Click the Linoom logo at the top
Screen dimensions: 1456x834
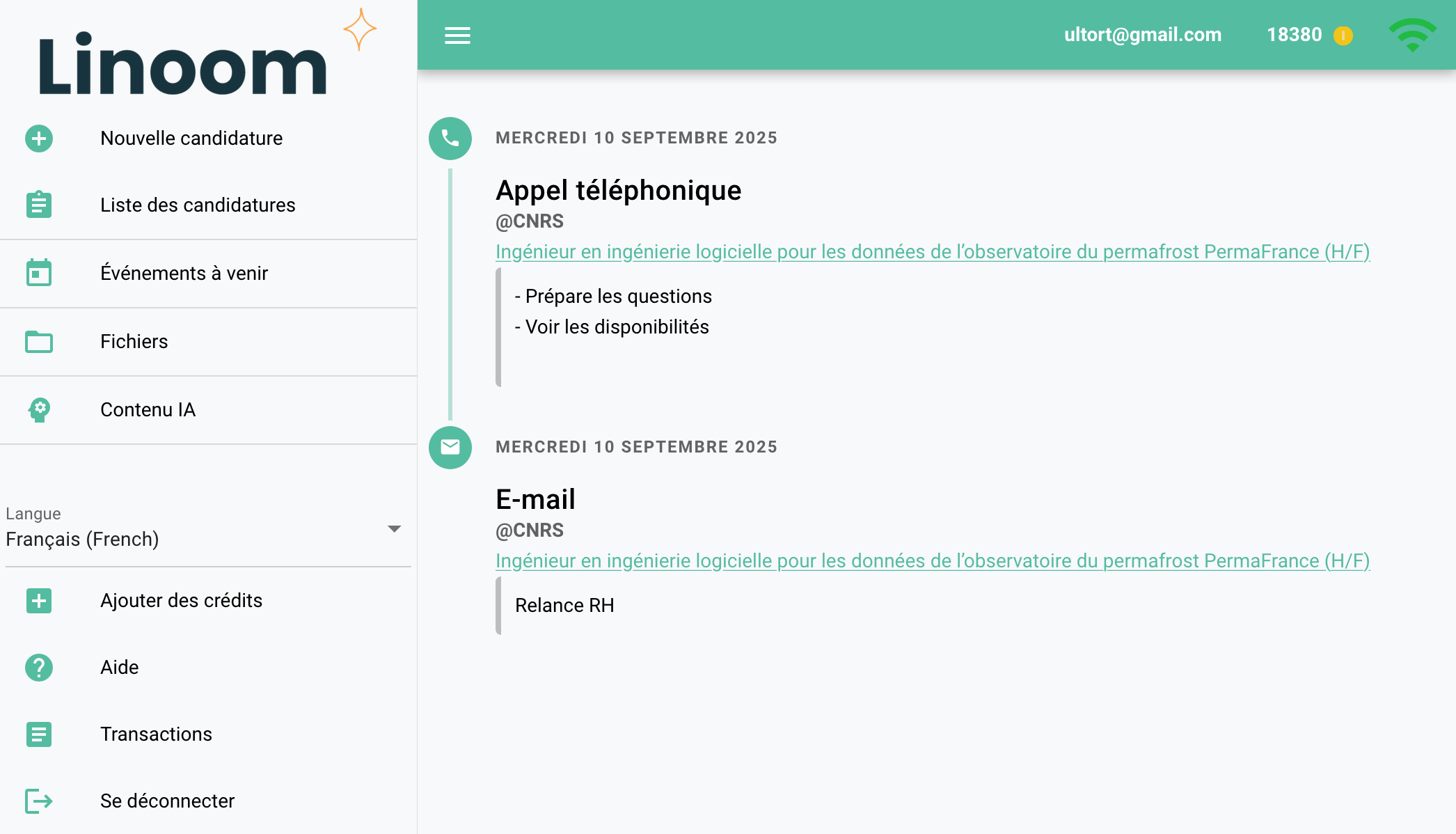click(182, 66)
